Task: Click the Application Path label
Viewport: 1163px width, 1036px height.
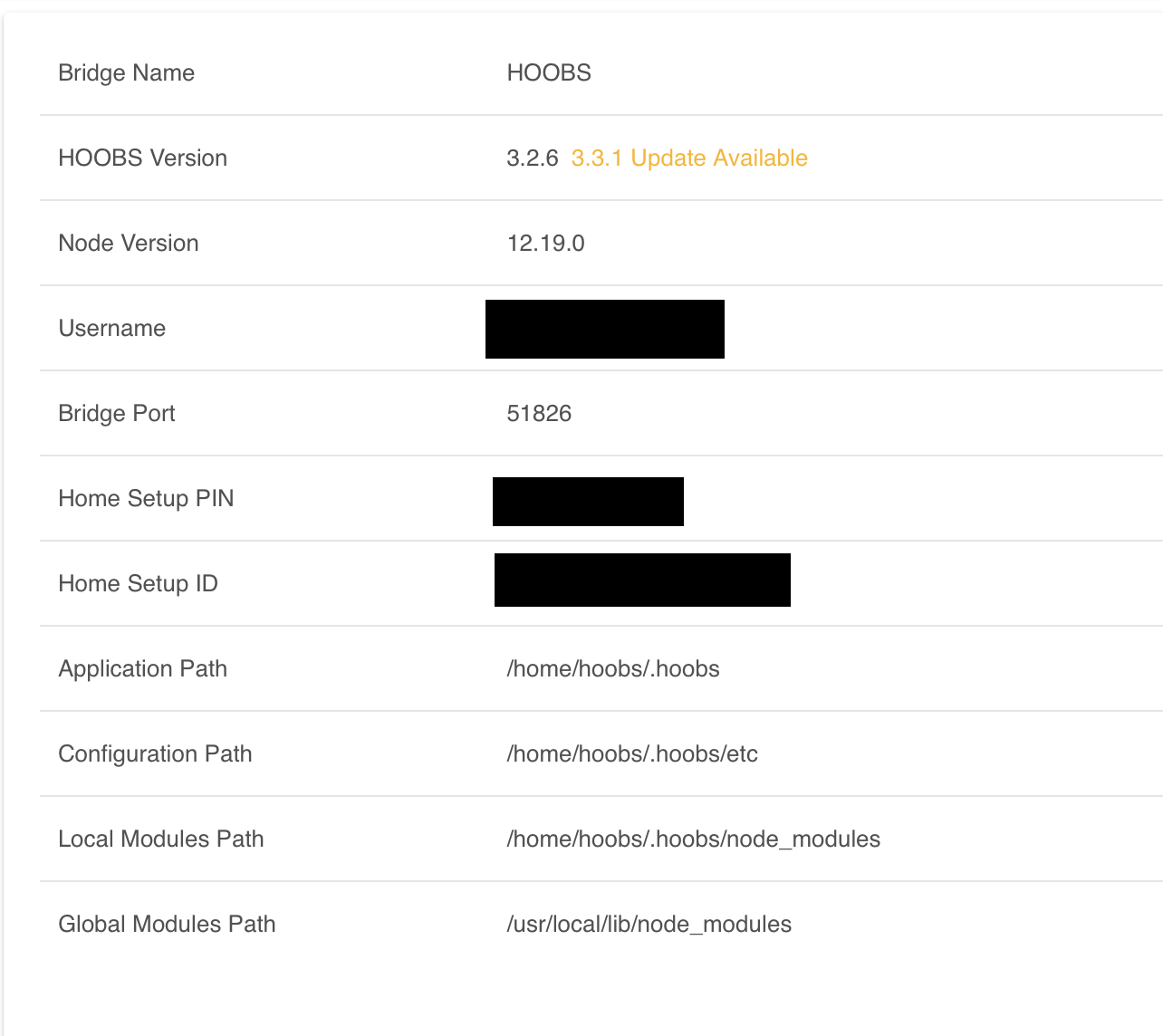Action: point(142,668)
